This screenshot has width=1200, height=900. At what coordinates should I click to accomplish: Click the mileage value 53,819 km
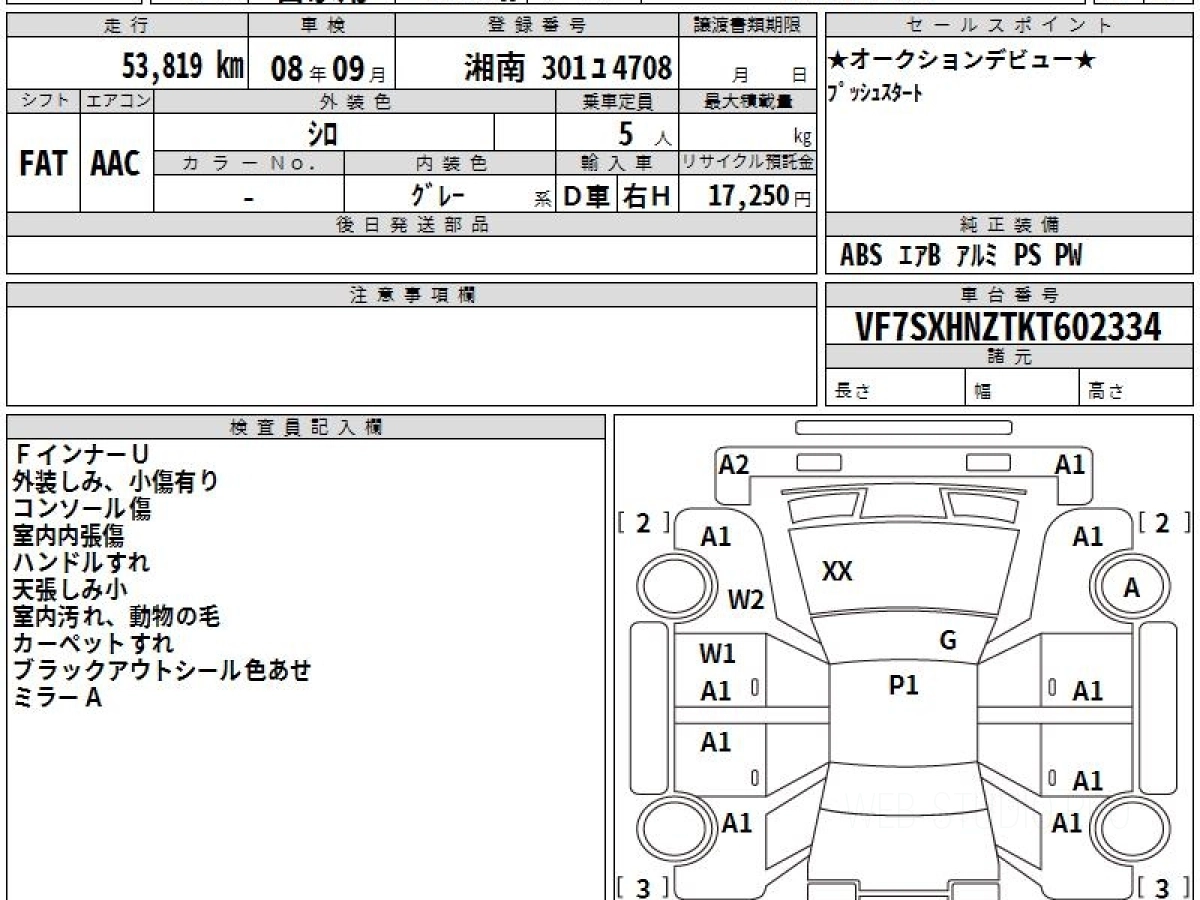[x=182, y=67]
